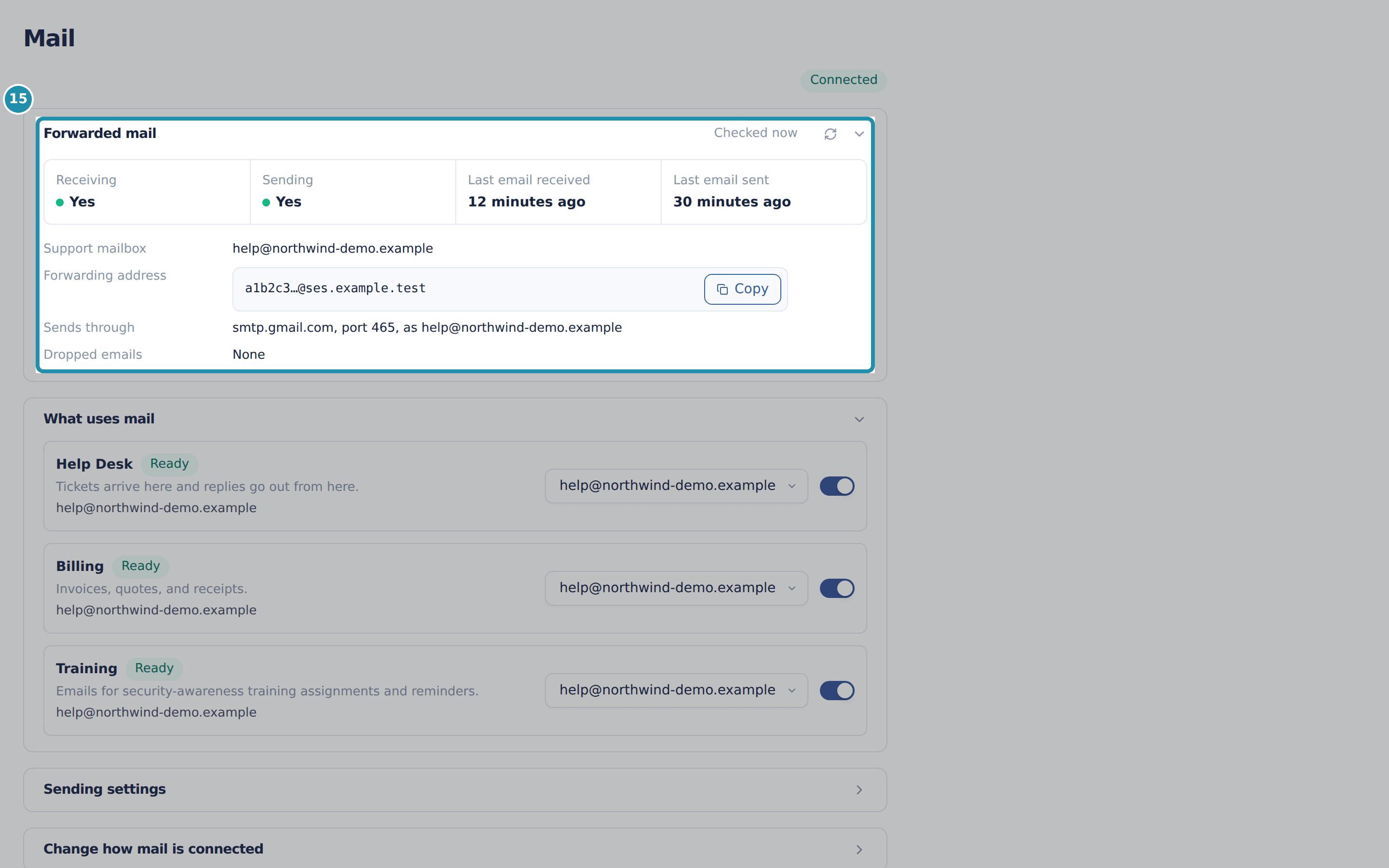Click the Forwarded mail heading
This screenshot has width=1389, height=868.
click(x=100, y=133)
